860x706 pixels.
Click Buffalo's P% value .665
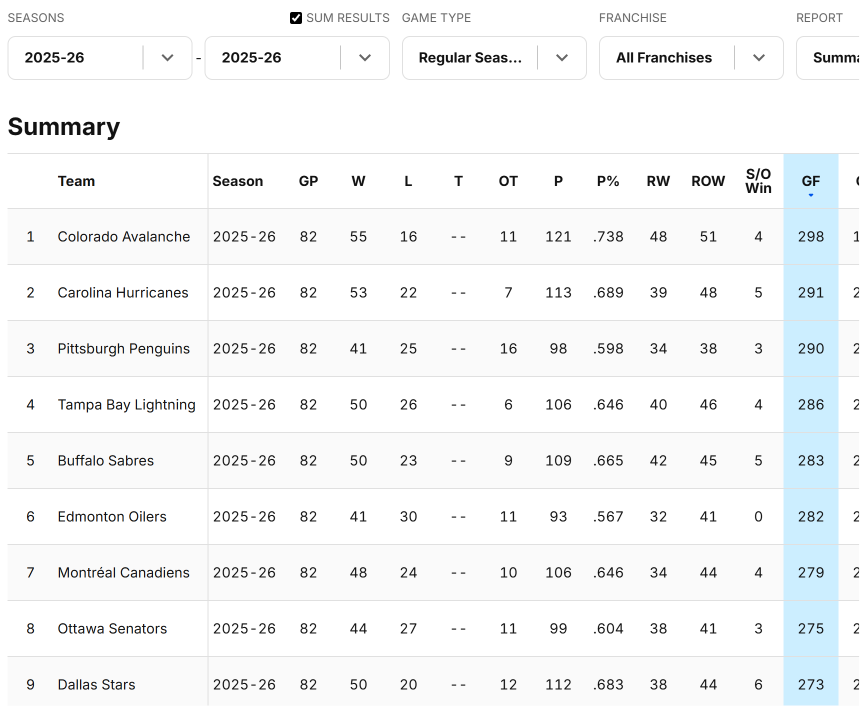pyautogui.click(x=608, y=460)
